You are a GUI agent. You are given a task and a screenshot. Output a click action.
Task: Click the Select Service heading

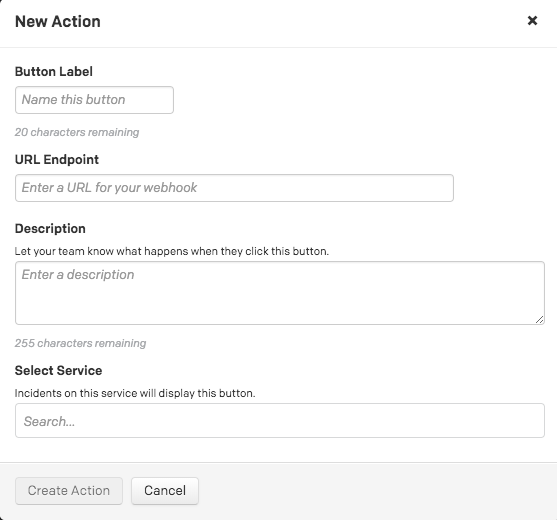point(59,370)
